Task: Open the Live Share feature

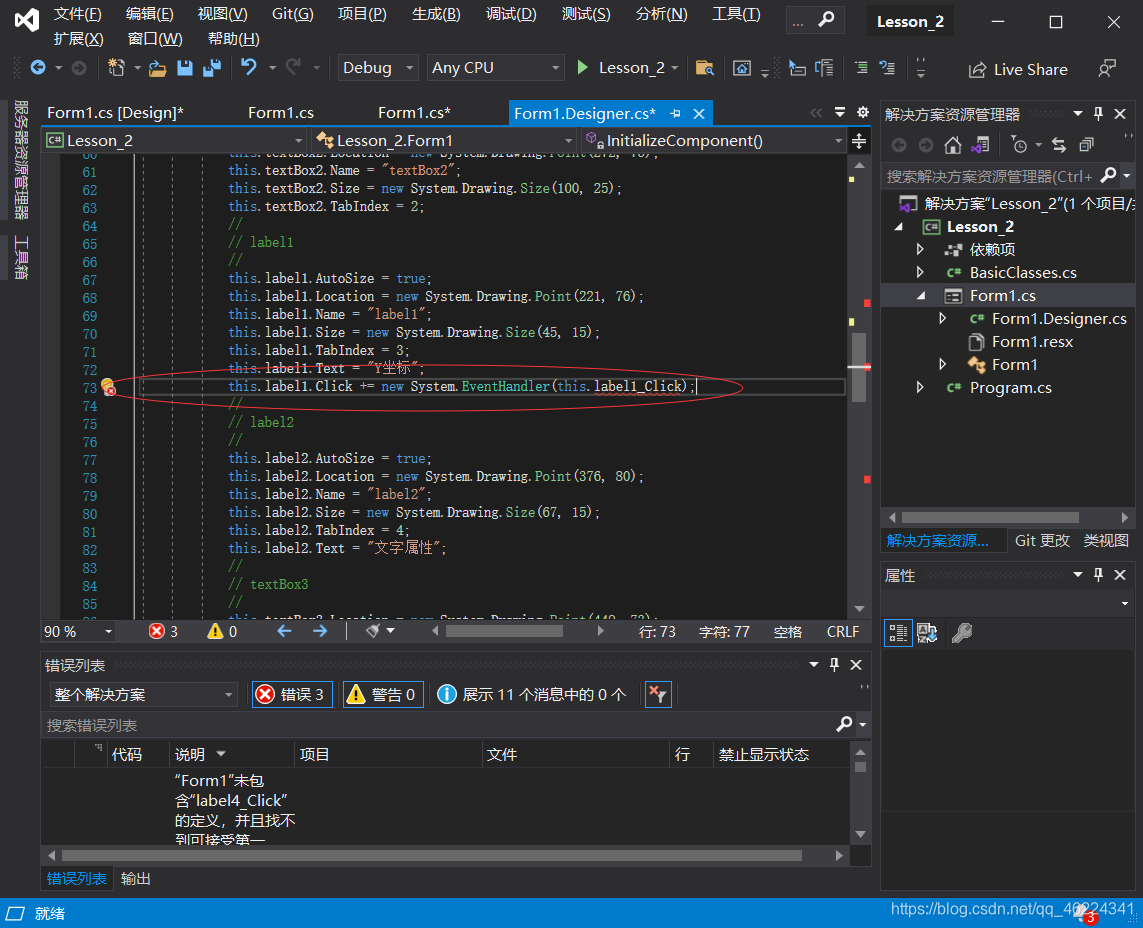Action: (x=1018, y=69)
